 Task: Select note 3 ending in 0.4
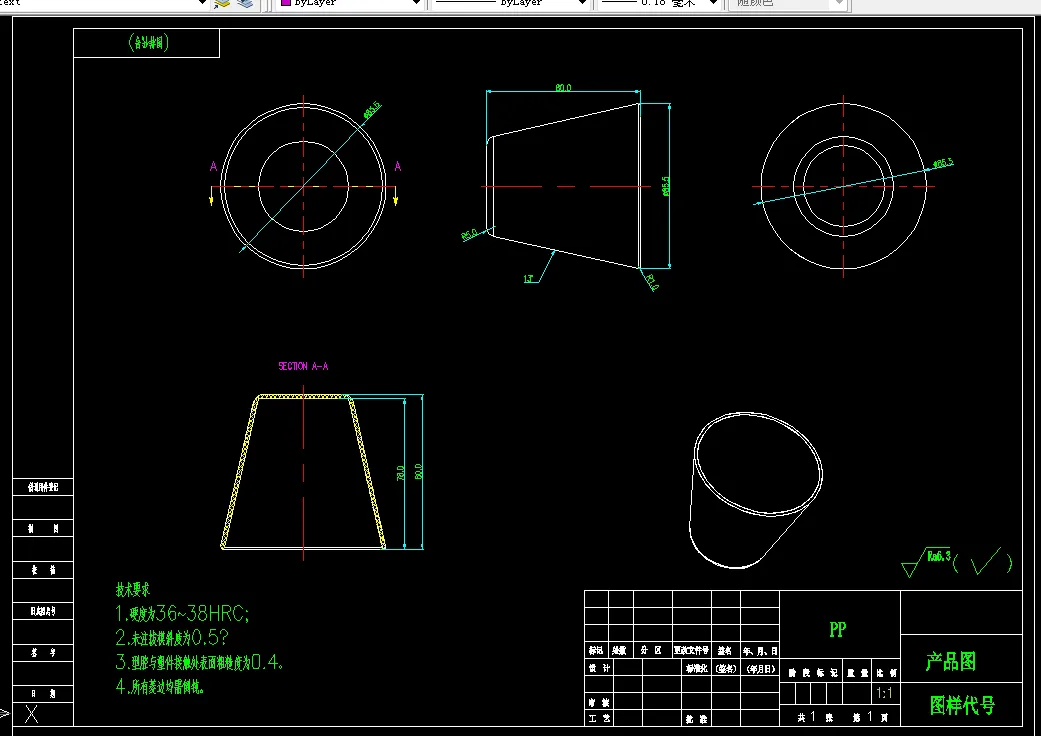tap(199, 662)
